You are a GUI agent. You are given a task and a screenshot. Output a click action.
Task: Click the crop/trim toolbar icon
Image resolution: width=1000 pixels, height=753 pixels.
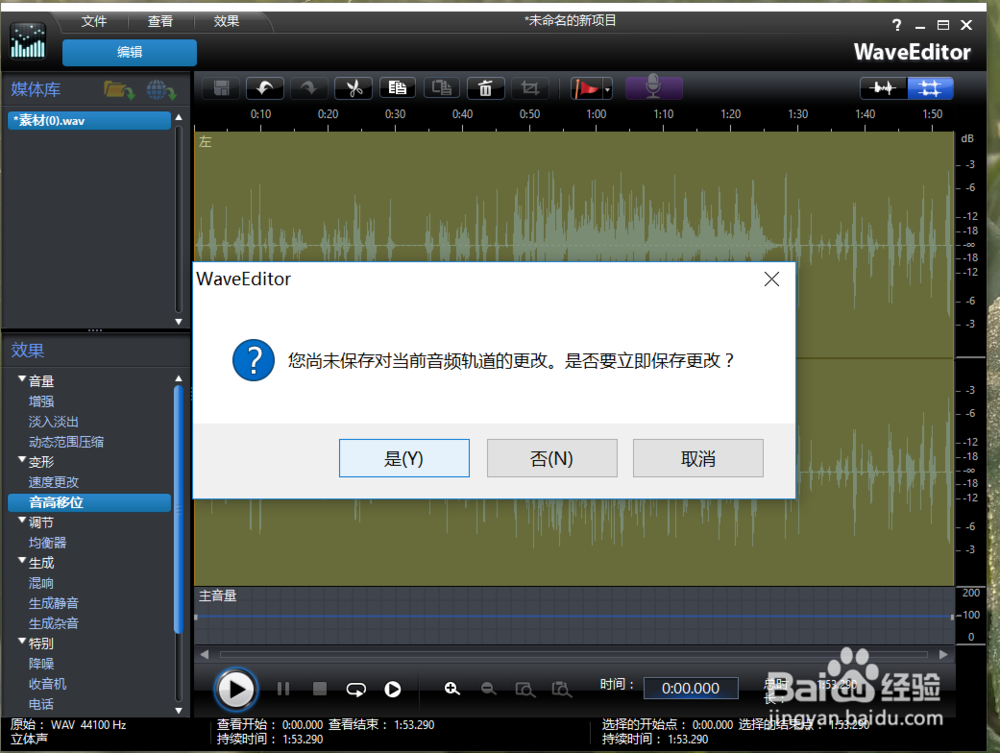point(529,88)
